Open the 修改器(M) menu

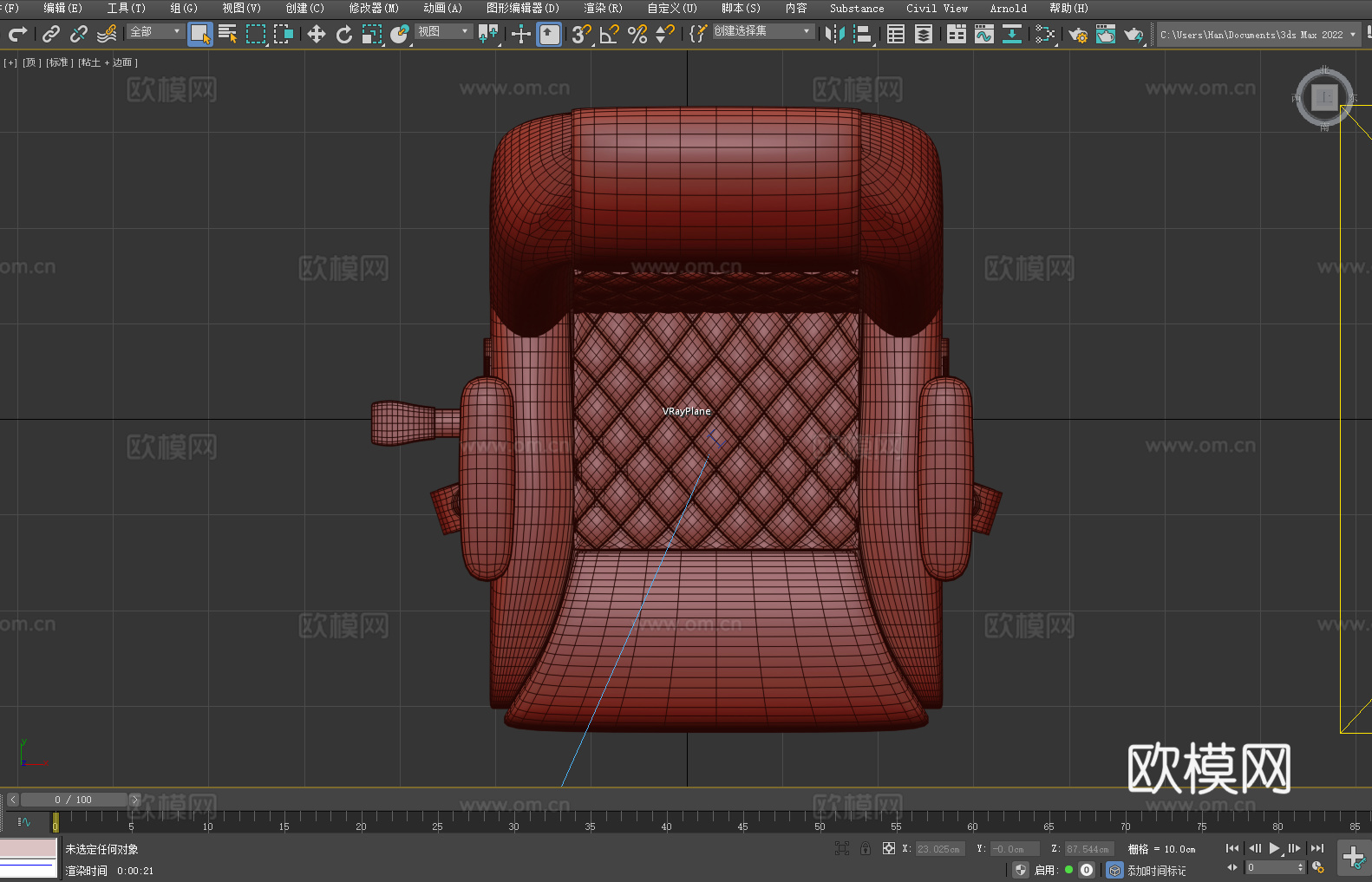[x=374, y=8]
